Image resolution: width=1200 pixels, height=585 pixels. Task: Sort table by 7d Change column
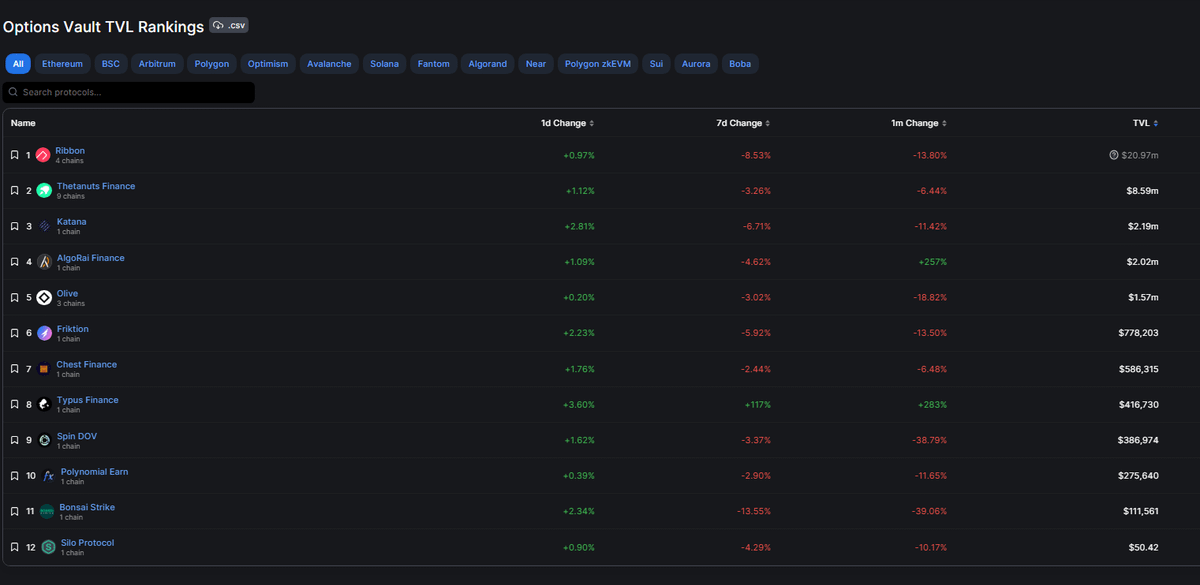coord(743,123)
